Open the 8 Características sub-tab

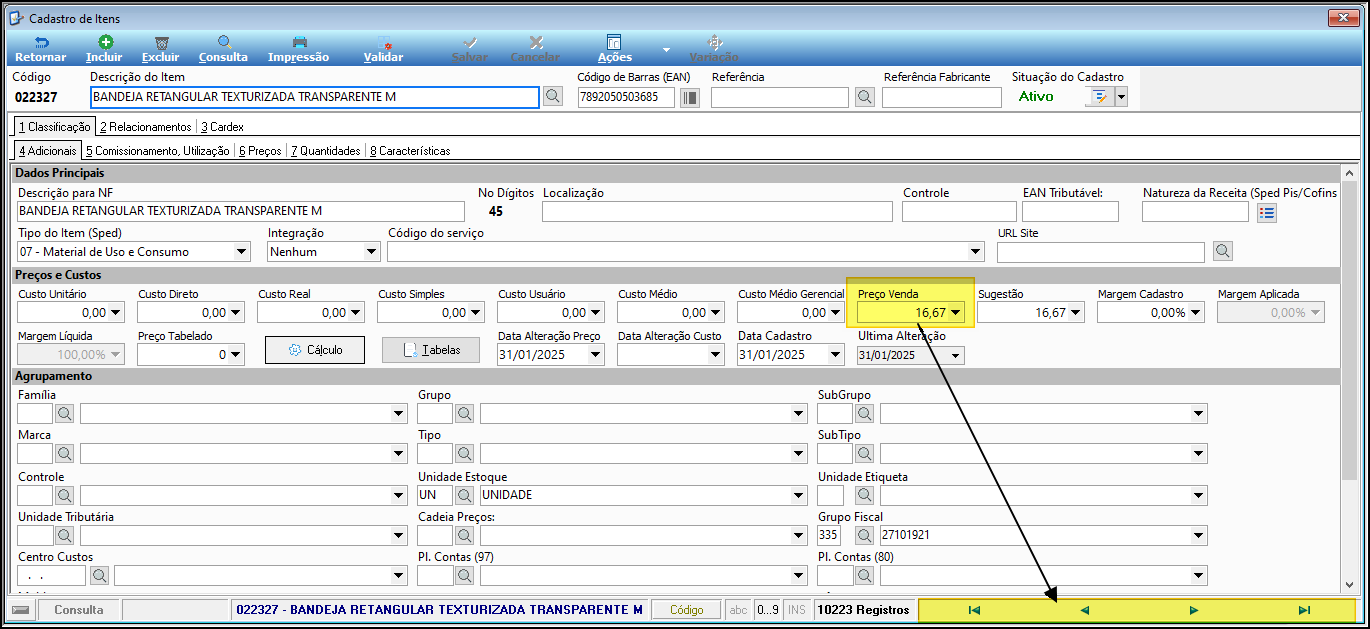coord(410,151)
